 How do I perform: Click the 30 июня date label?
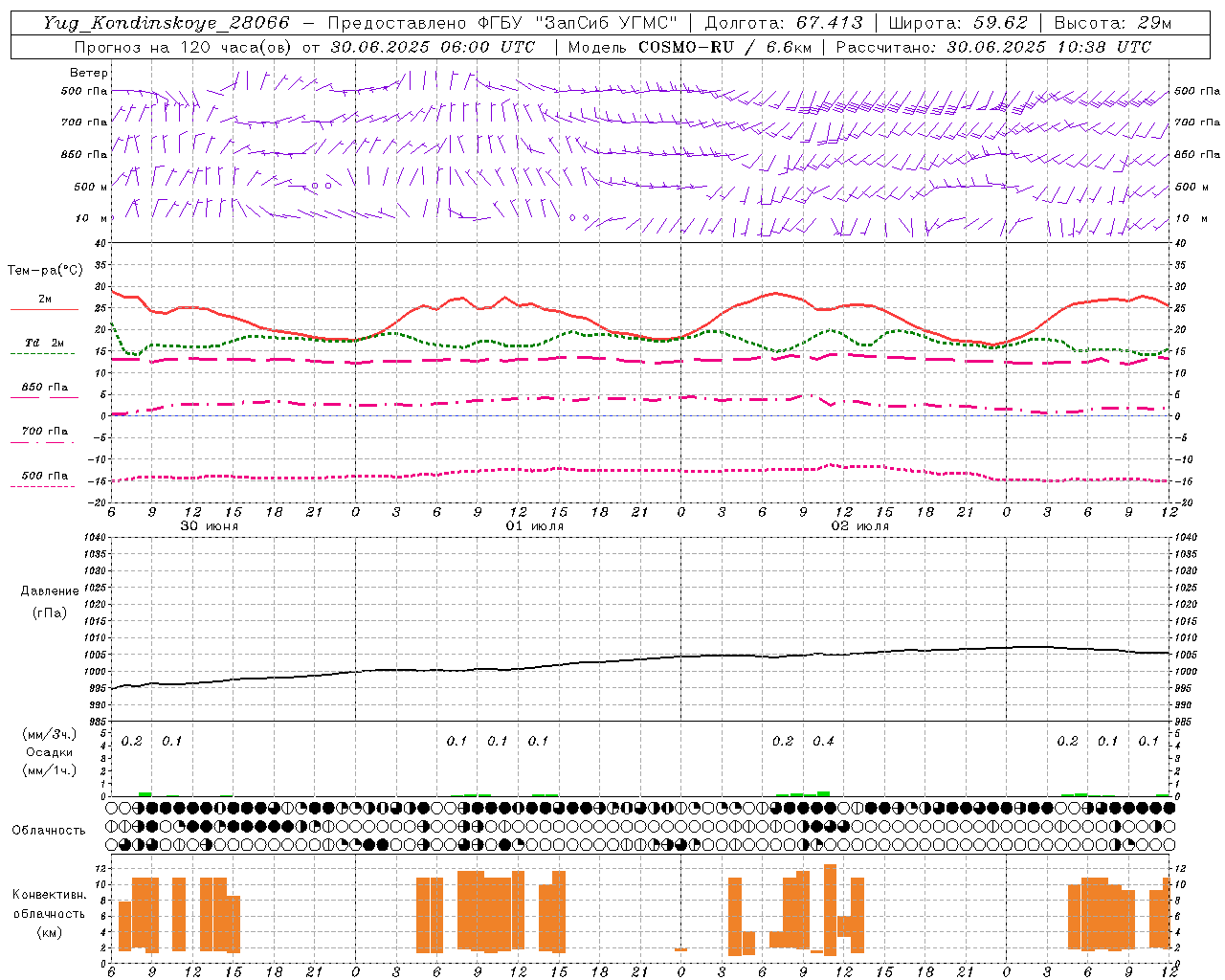(x=210, y=526)
